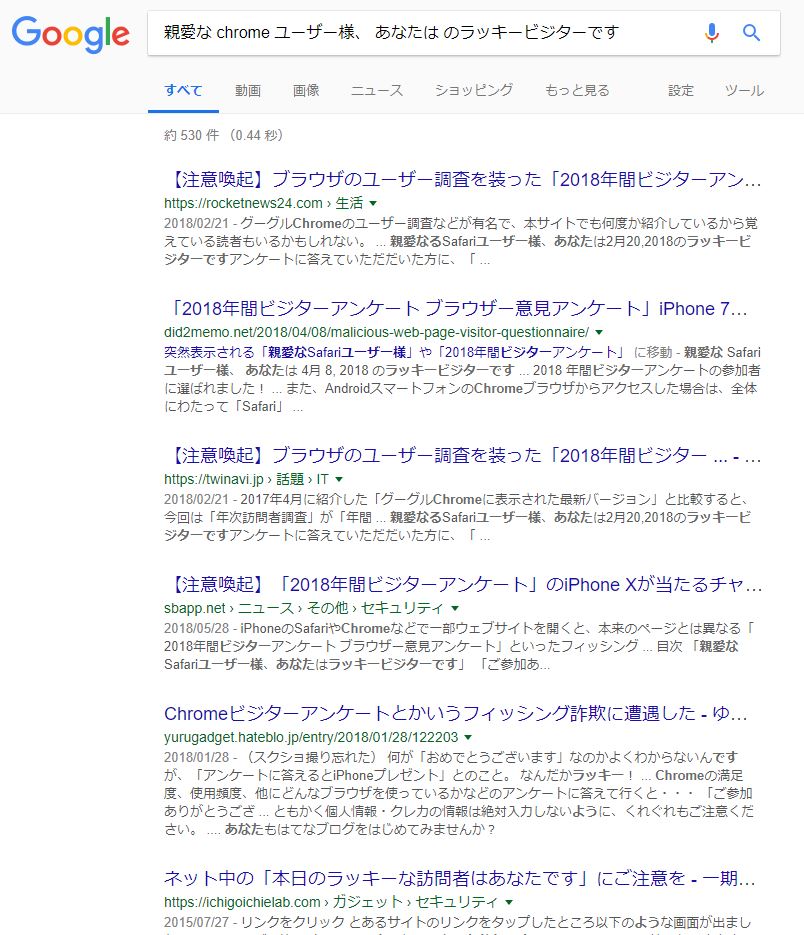Expand dropdown arrow next to twinavi.jp URL
The height and width of the screenshot is (935, 804).
tap(339, 479)
